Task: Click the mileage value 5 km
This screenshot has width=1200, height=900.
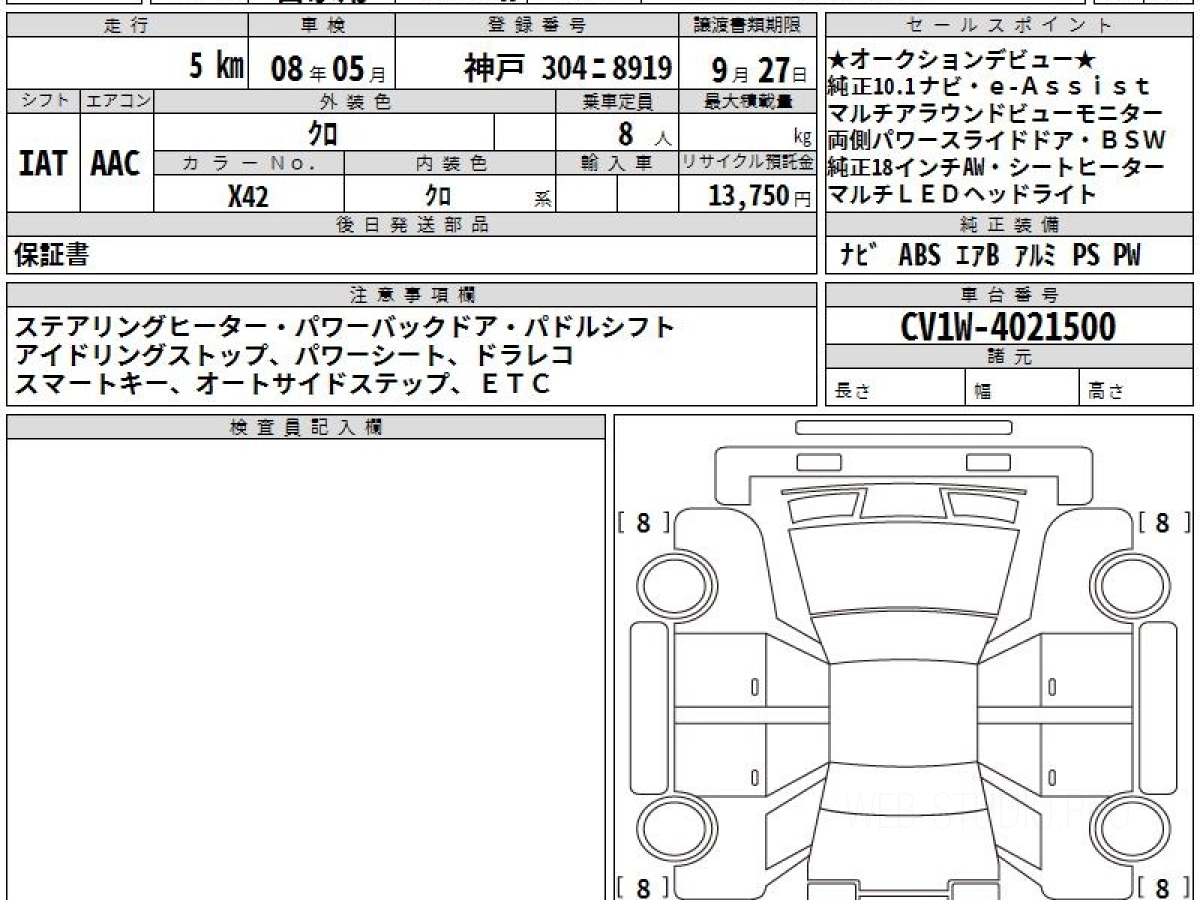Action: click(217, 66)
